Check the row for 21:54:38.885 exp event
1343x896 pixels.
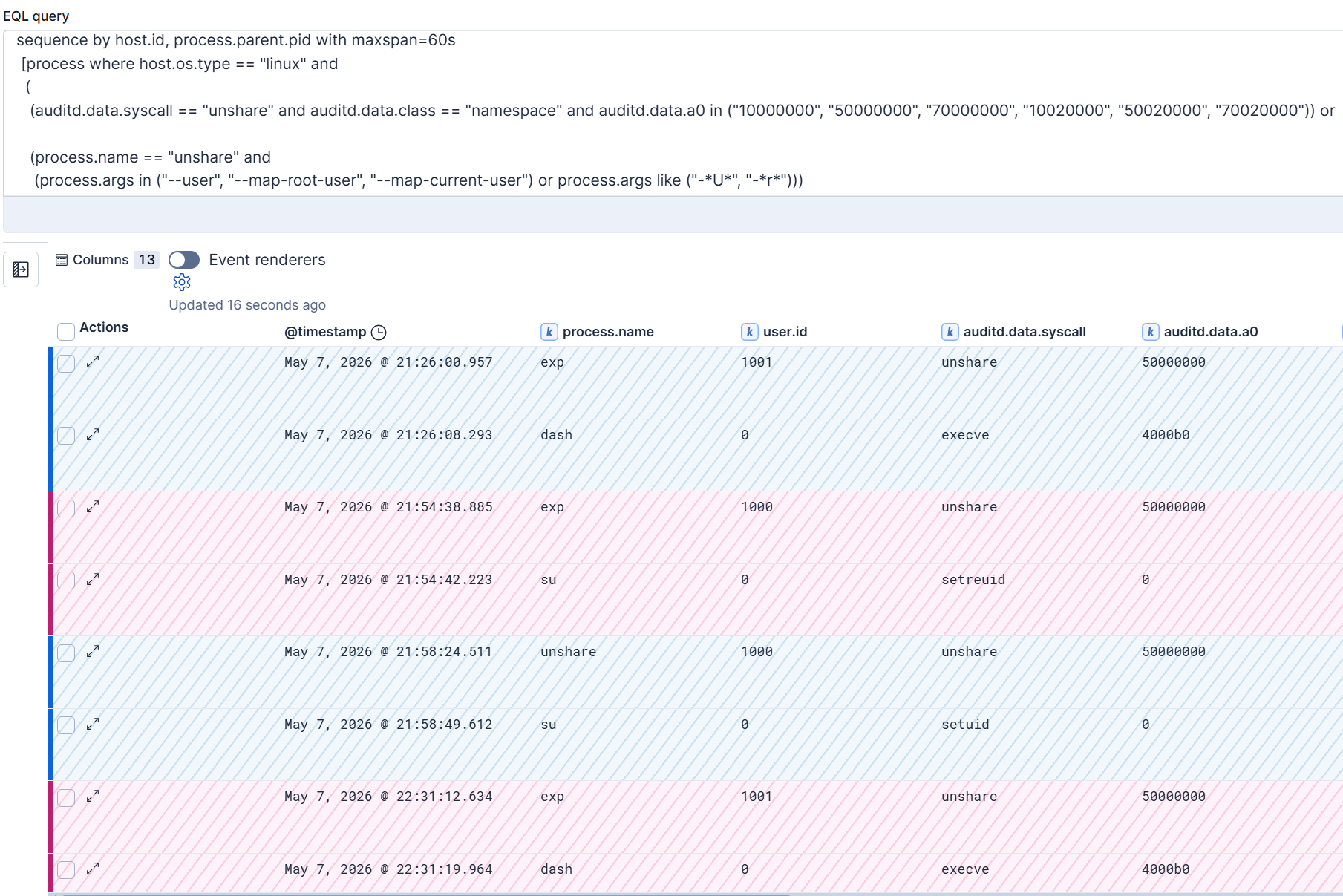66,509
